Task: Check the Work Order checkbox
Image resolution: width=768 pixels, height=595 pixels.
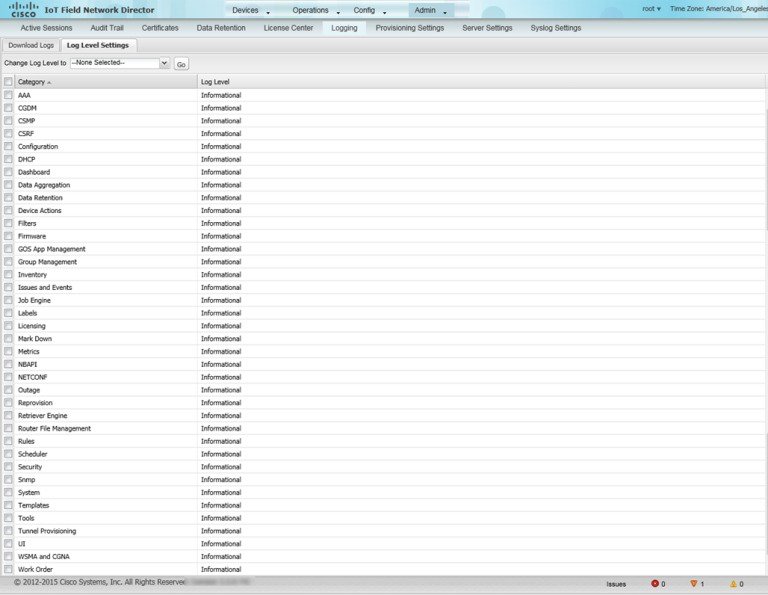Action: tap(8, 569)
